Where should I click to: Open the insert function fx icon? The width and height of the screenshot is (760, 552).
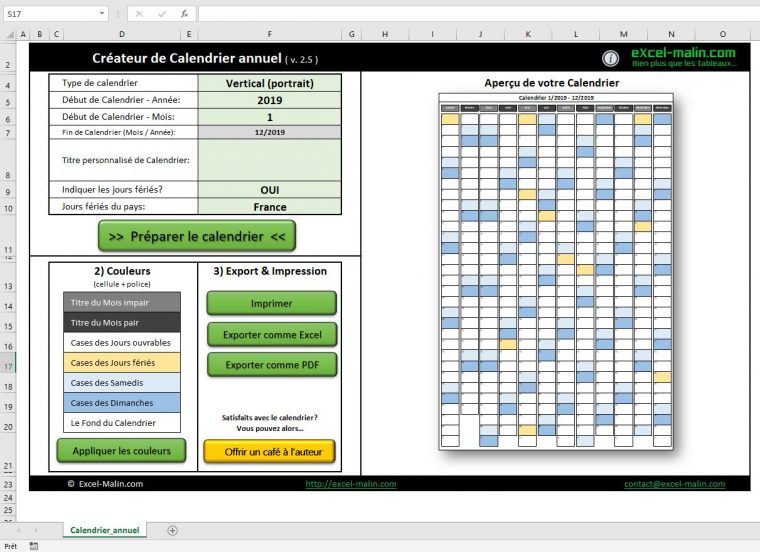(185, 14)
